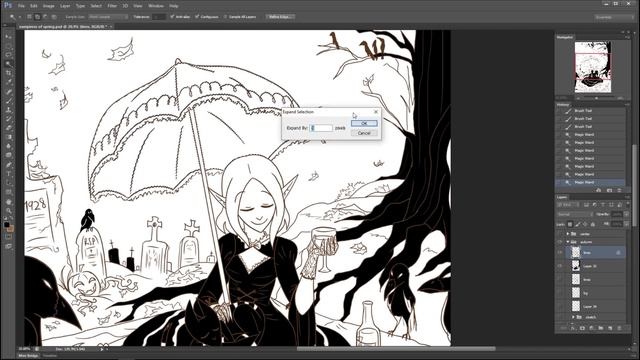Open the Essentials workspace dropdown

click(613, 17)
